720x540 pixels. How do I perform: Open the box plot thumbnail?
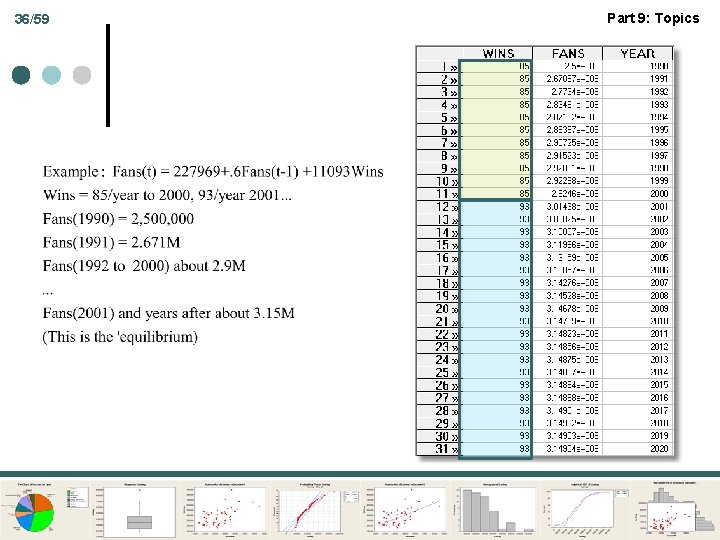point(135,510)
